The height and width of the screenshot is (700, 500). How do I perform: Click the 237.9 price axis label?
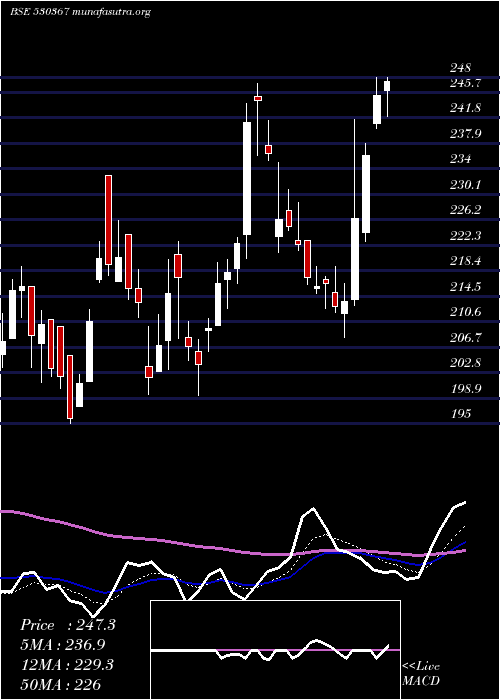465,133
